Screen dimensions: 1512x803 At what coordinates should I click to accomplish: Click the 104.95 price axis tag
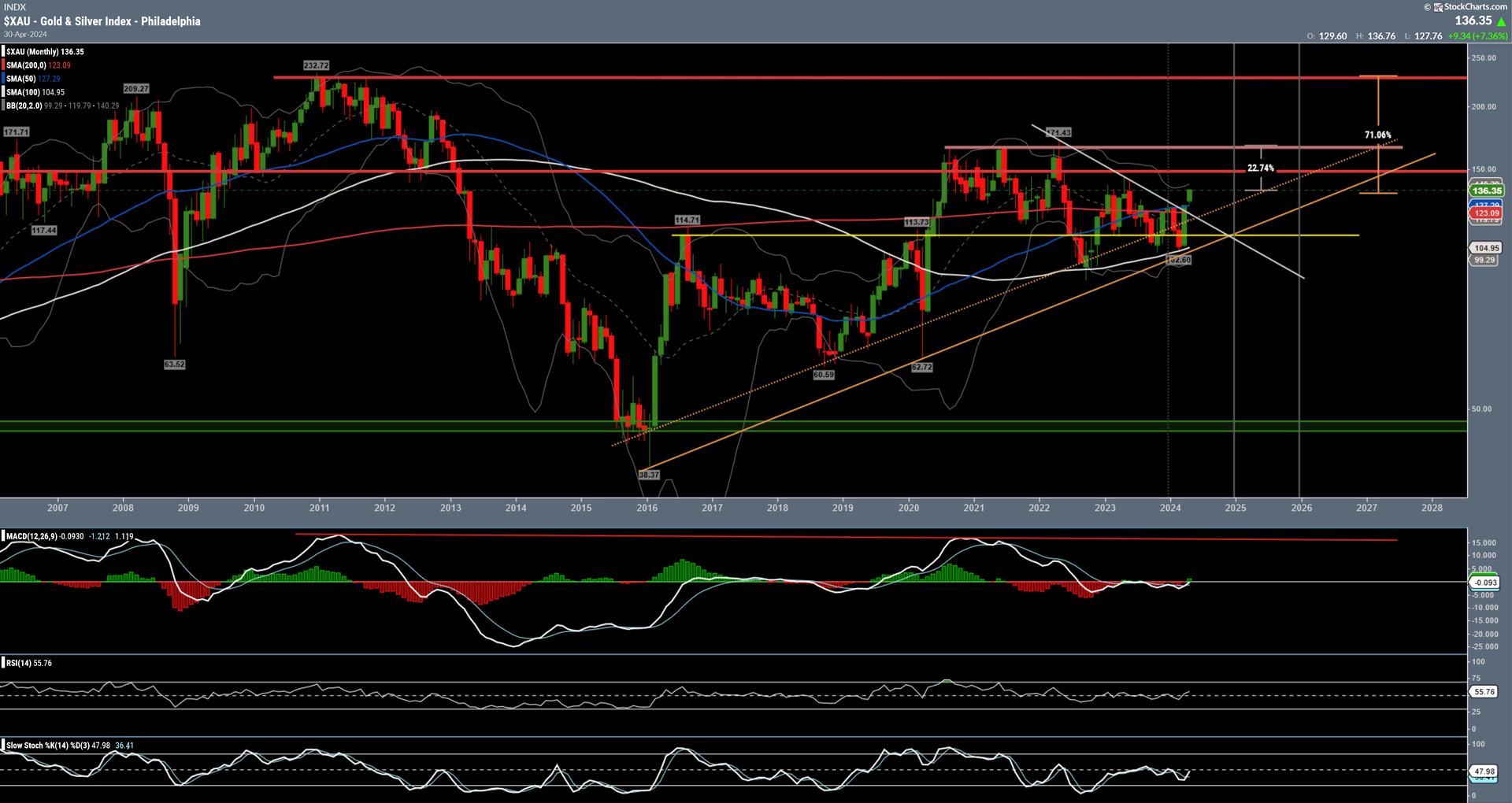coord(1486,248)
